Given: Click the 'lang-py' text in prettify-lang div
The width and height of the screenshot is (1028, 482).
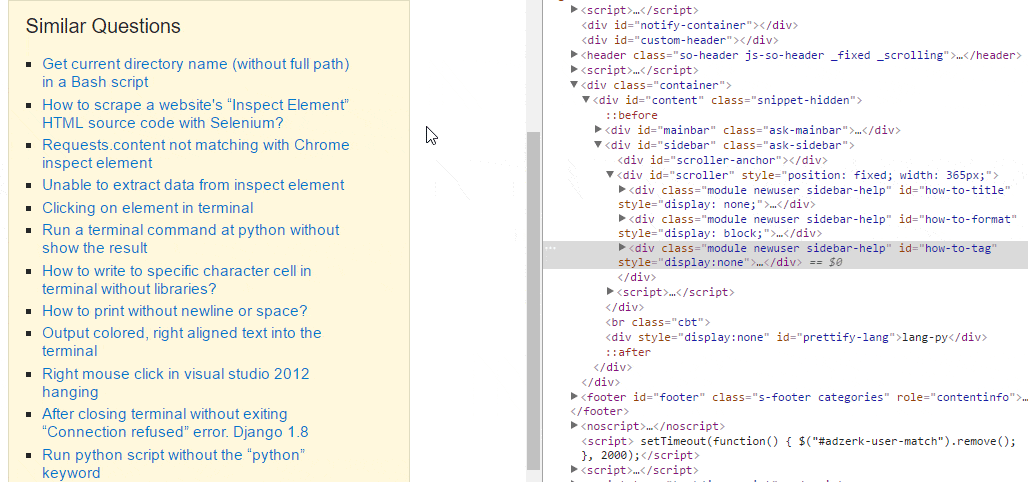Looking at the screenshot, I should pos(923,337).
